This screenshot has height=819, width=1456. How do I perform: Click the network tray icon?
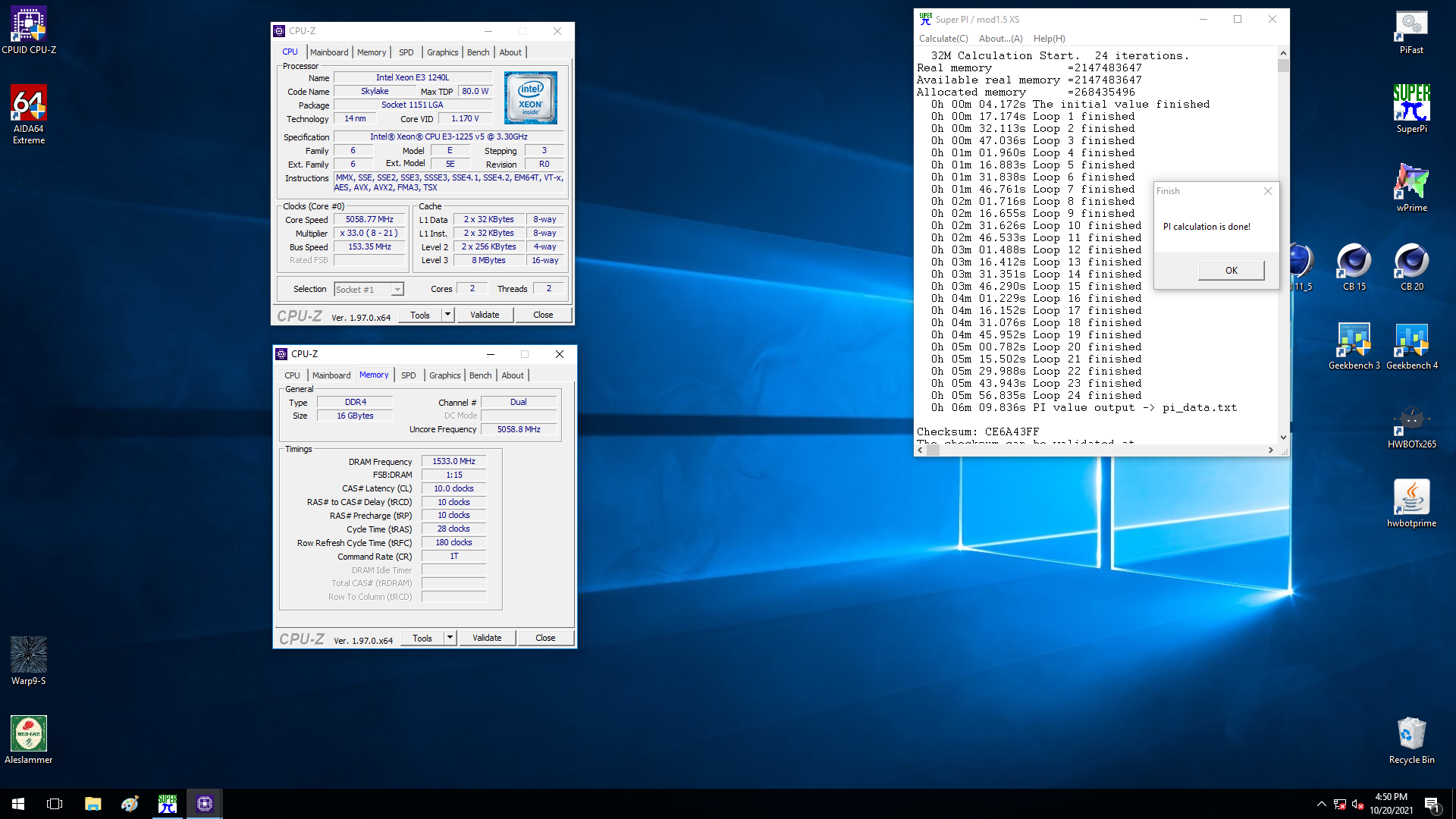point(1340,804)
